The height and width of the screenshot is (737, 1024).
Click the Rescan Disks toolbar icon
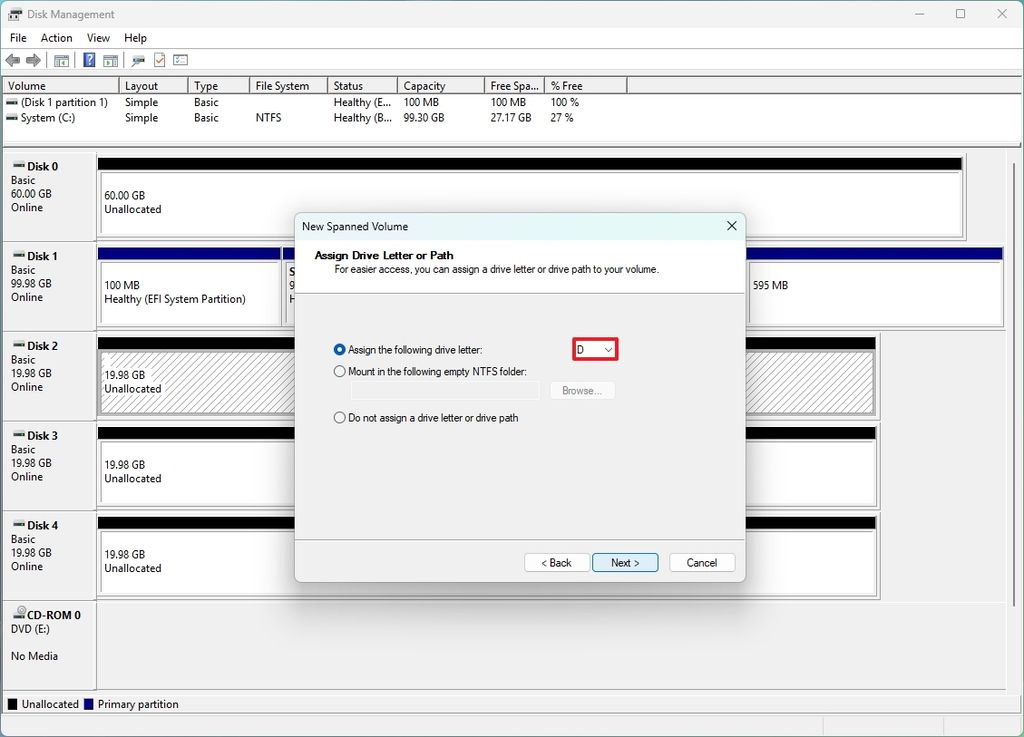click(138, 61)
